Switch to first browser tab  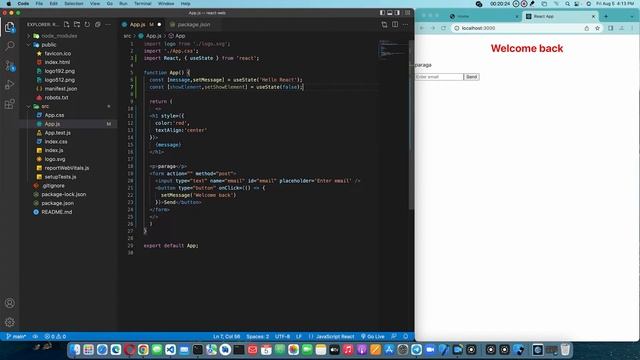coord(484,16)
